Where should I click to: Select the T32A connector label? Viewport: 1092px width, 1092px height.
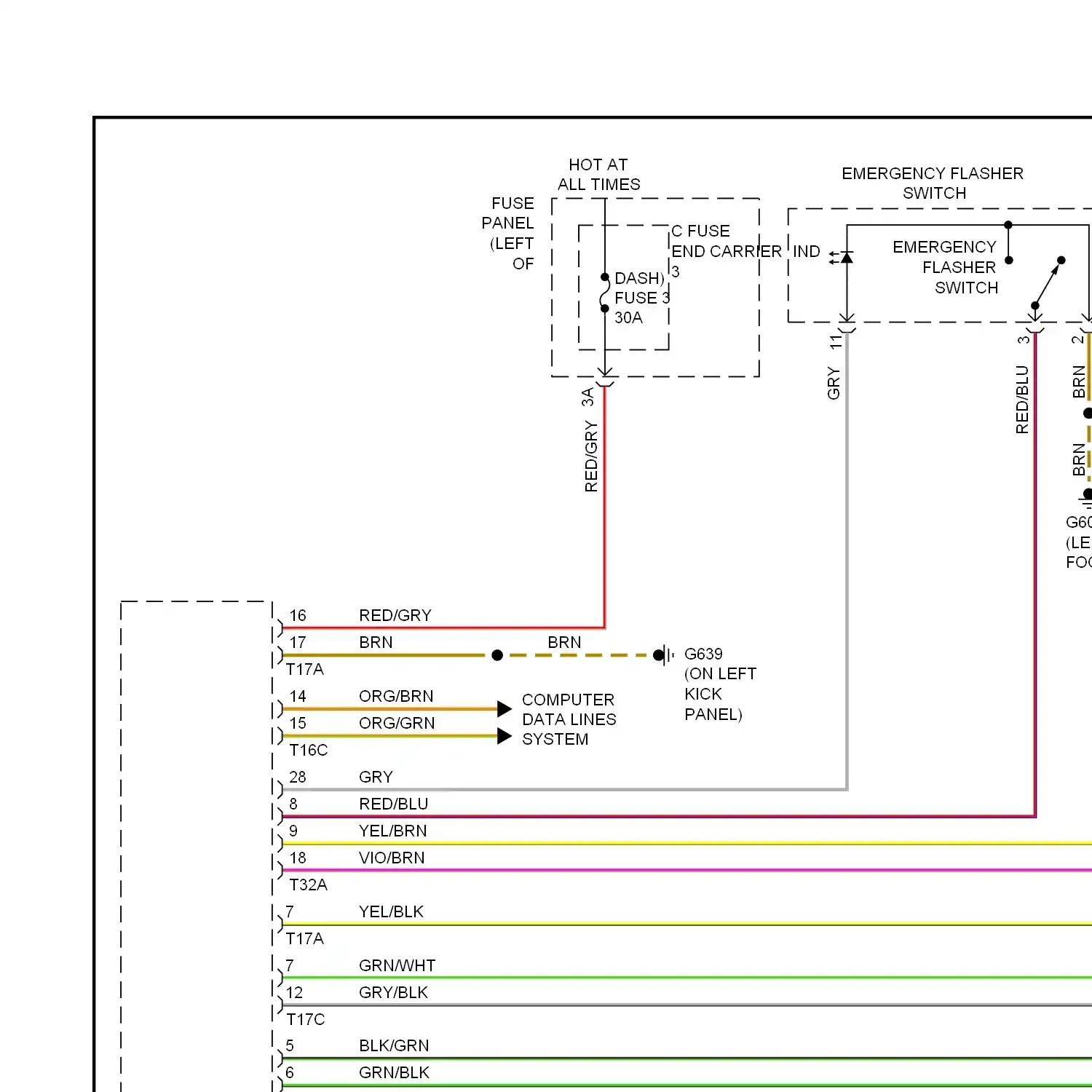309,885
